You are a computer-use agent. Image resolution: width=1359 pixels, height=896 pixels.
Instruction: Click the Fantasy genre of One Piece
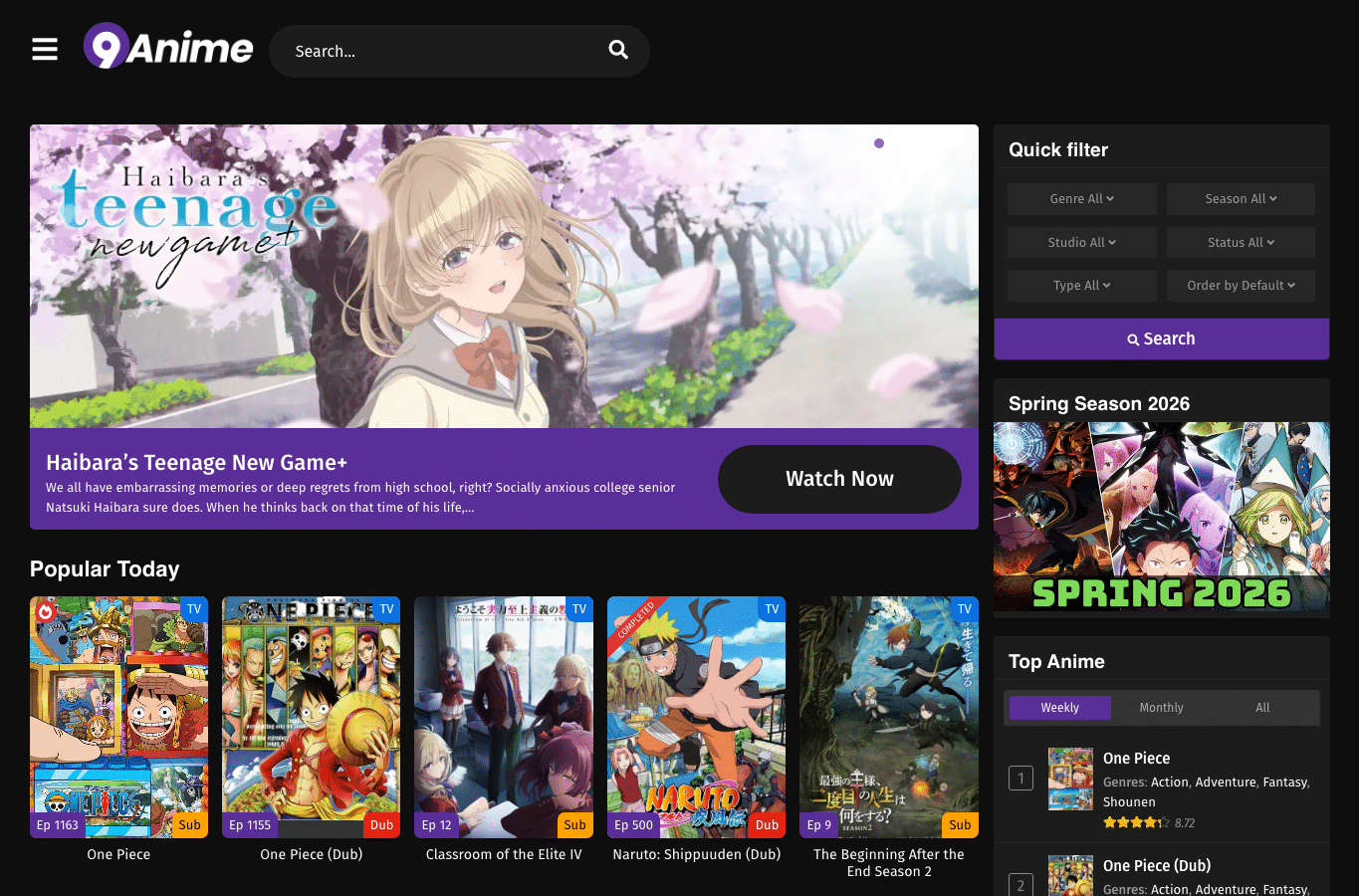[x=1284, y=783]
